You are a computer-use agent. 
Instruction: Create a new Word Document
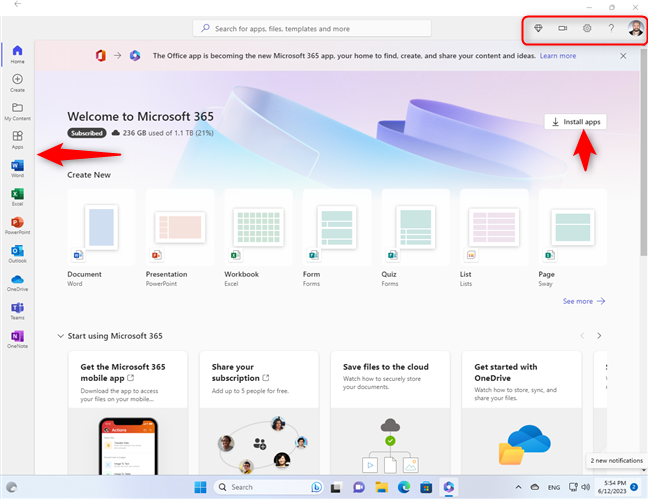pyautogui.click(x=101, y=239)
